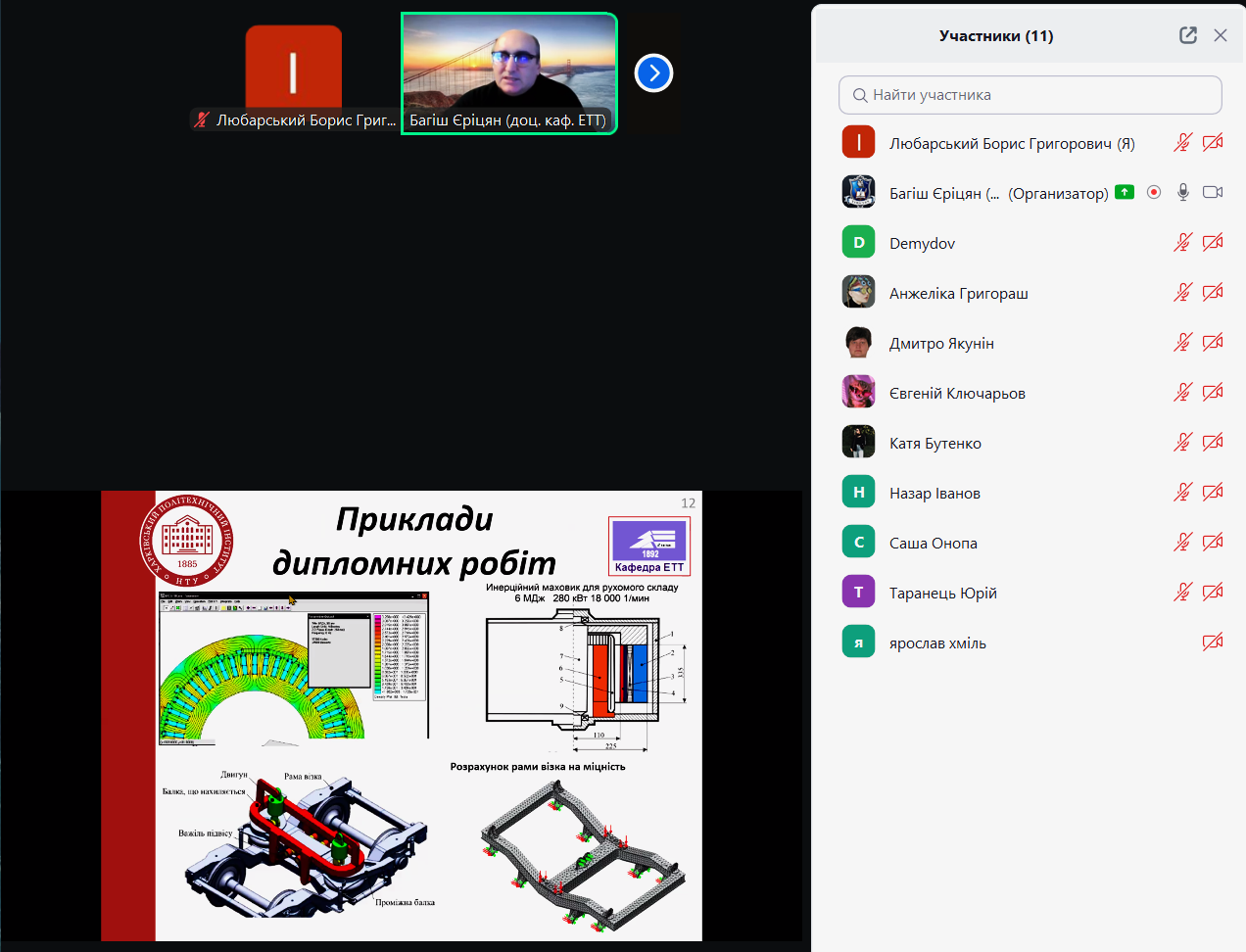Image resolution: width=1246 pixels, height=952 pixels.
Task: Toggle microphone for Любарський Борис Григорович
Action: pos(1183,143)
